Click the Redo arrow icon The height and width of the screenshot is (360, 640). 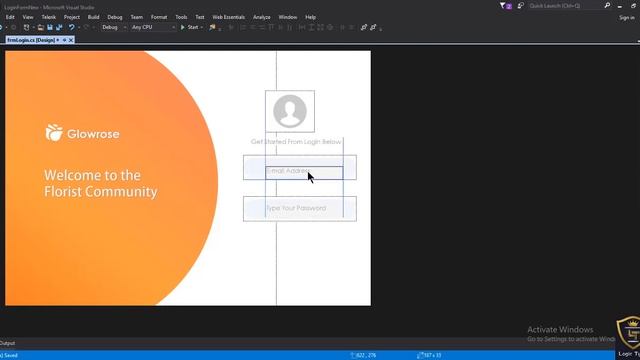[x=86, y=27]
